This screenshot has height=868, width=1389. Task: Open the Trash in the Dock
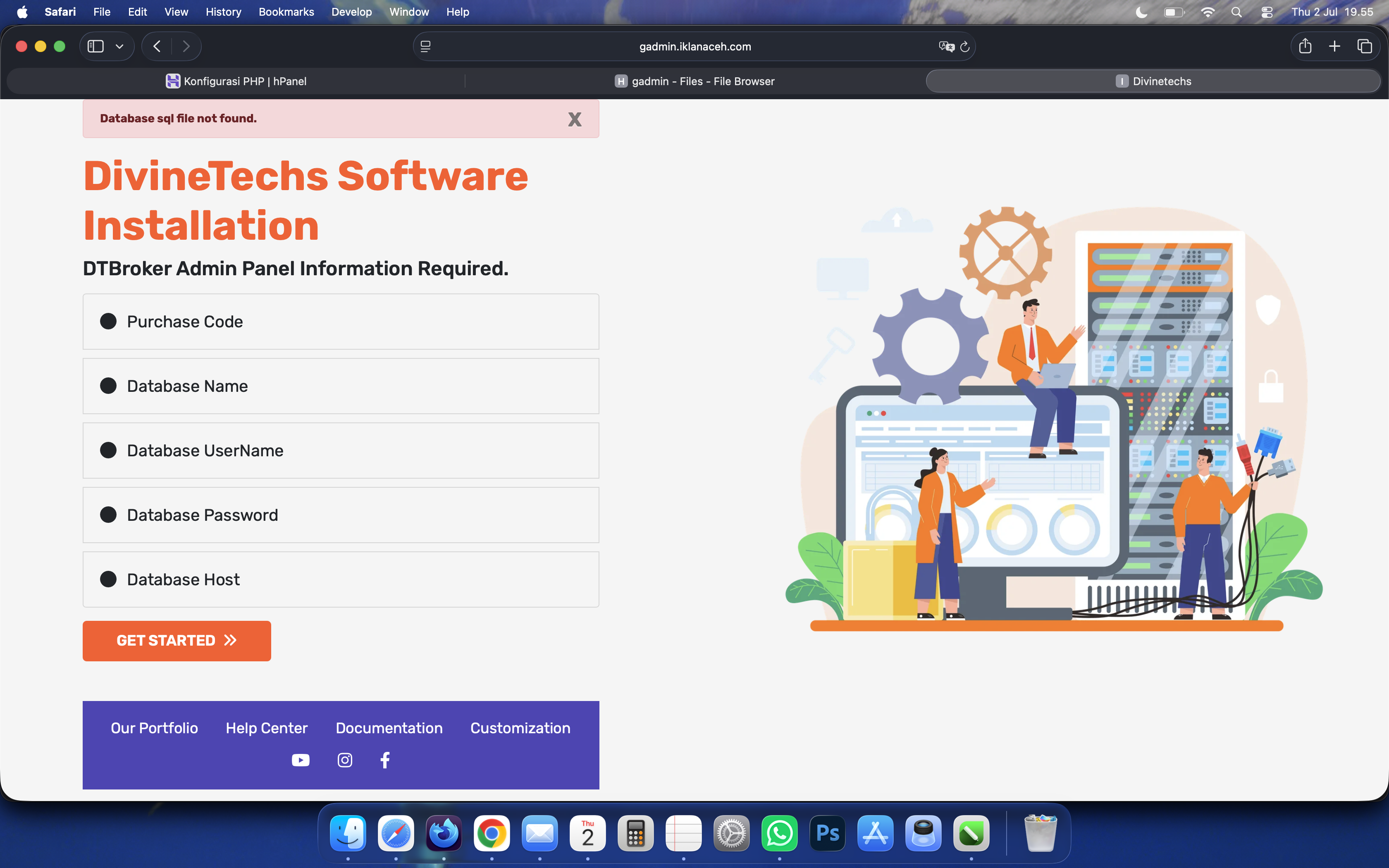click(x=1041, y=833)
